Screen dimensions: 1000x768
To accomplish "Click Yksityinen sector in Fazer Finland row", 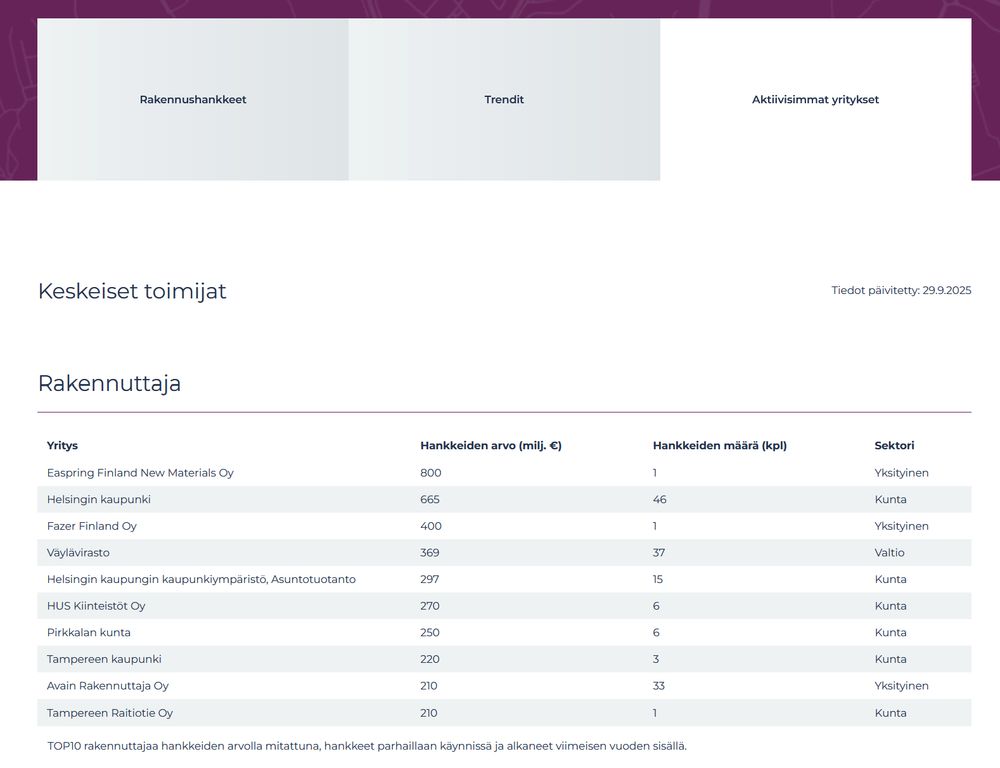I will point(901,526).
